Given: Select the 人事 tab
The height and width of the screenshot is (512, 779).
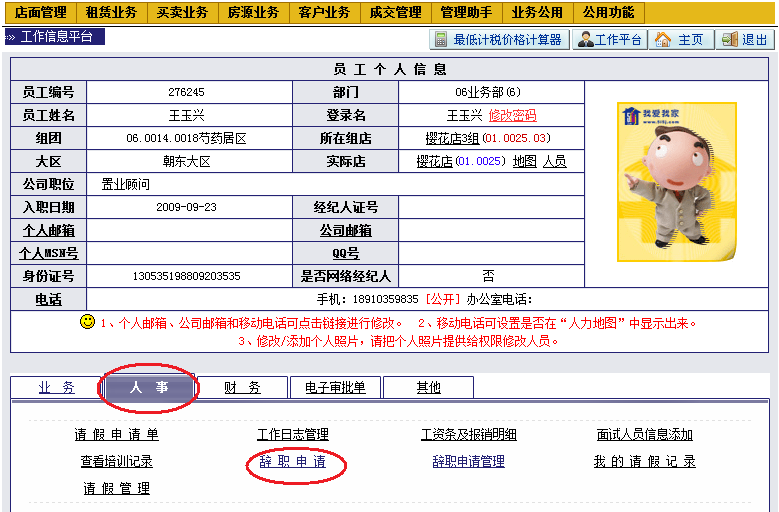Looking at the screenshot, I should click(x=149, y=387).
